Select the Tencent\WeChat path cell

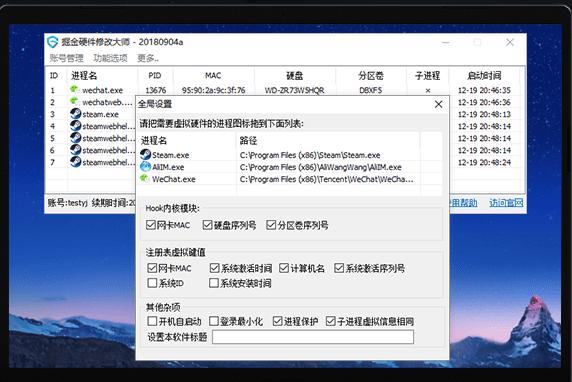[327, 179]
